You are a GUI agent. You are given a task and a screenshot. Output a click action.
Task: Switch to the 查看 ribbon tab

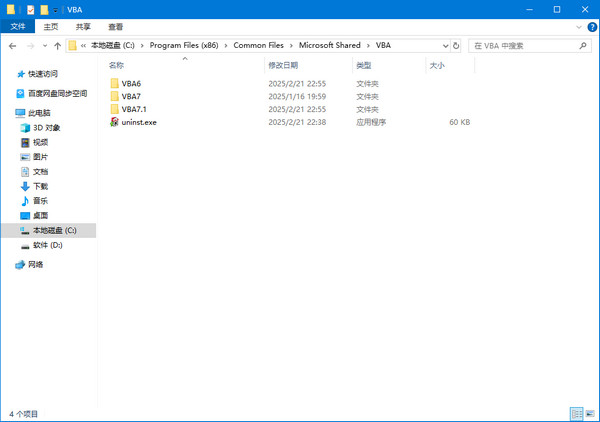point(116,27)
